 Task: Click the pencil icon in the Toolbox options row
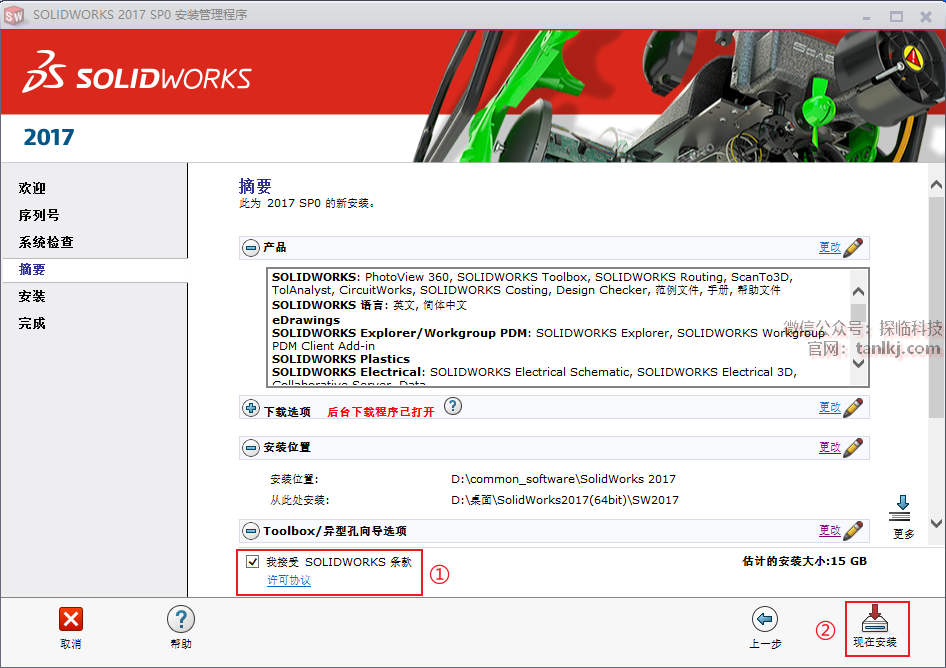[x=853, y=531]
